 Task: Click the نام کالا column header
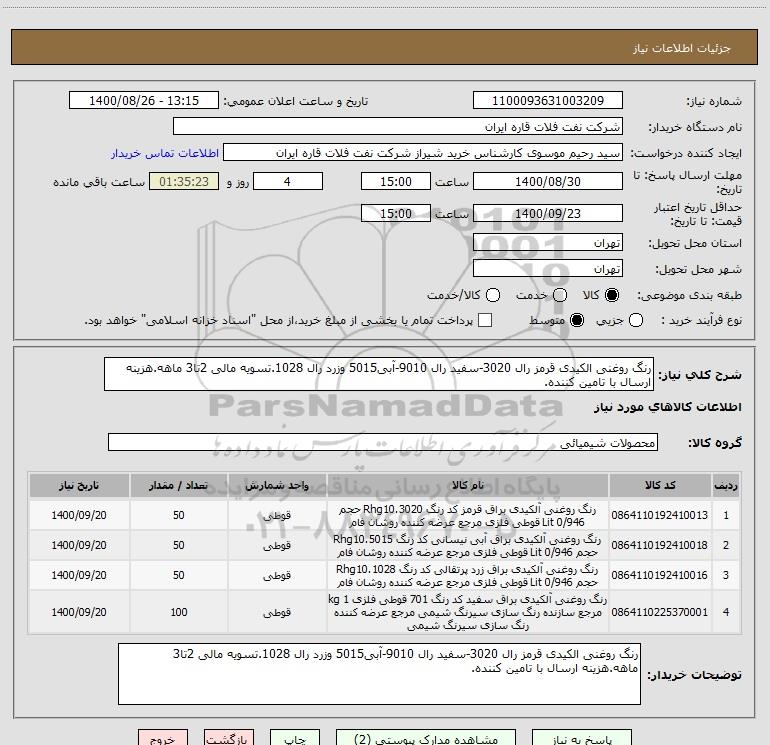click(467, 486)
